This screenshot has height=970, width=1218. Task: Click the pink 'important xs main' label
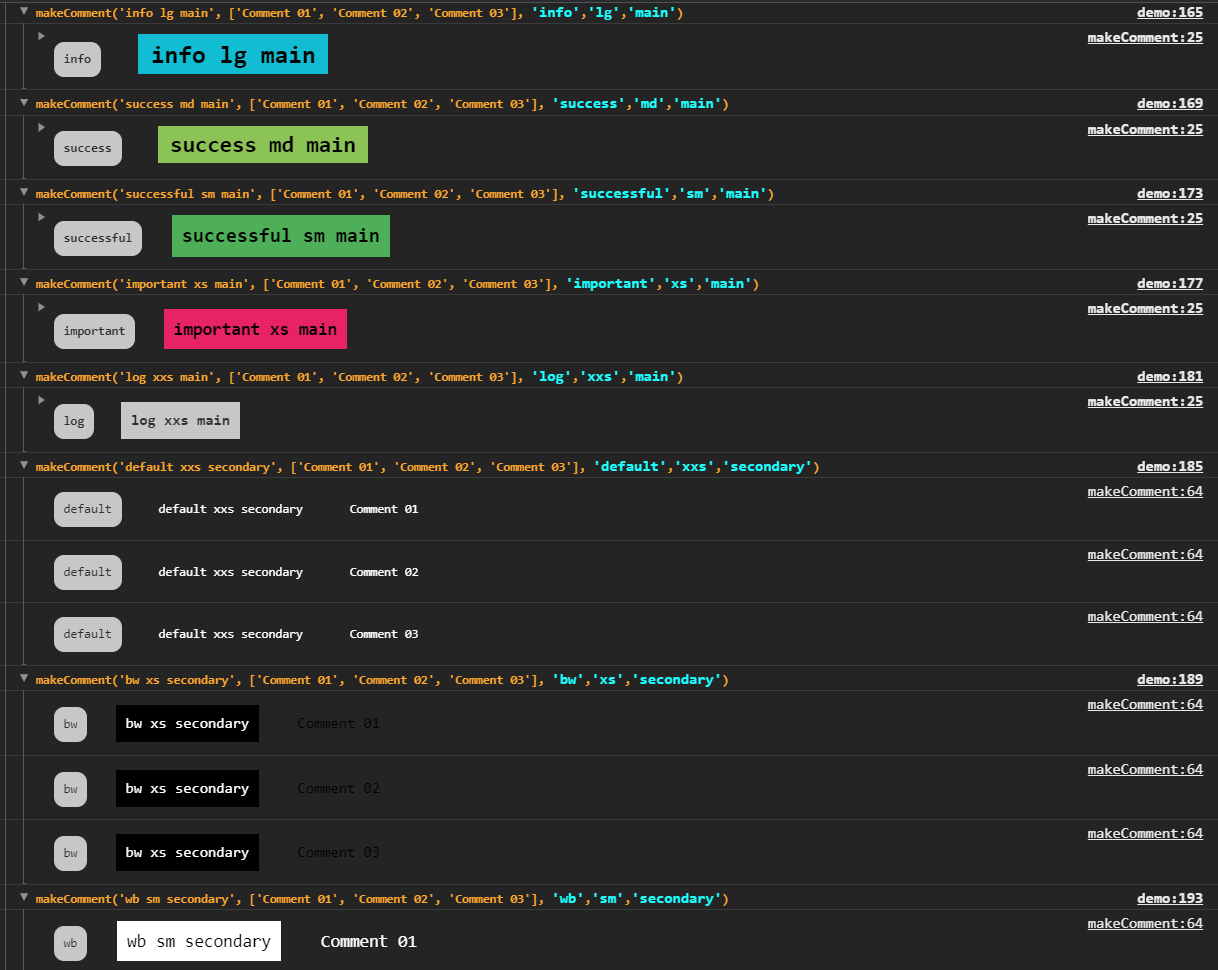tap(255, 329)
